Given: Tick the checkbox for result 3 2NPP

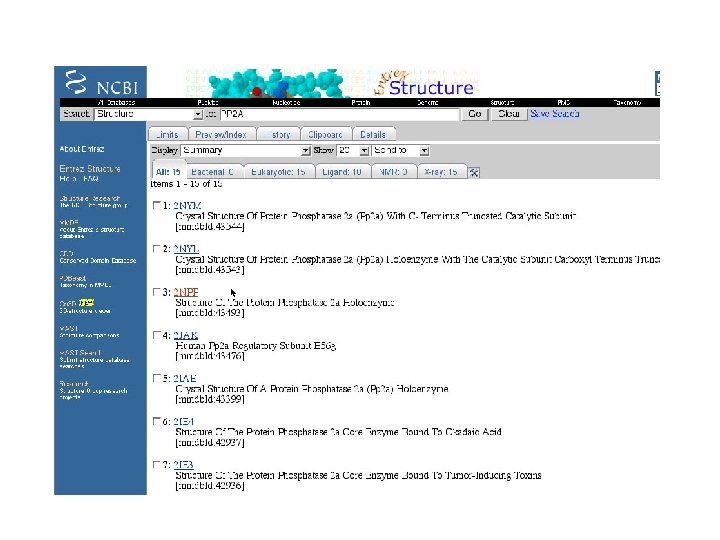Looking at the screenshot, I should coord(157,292).
